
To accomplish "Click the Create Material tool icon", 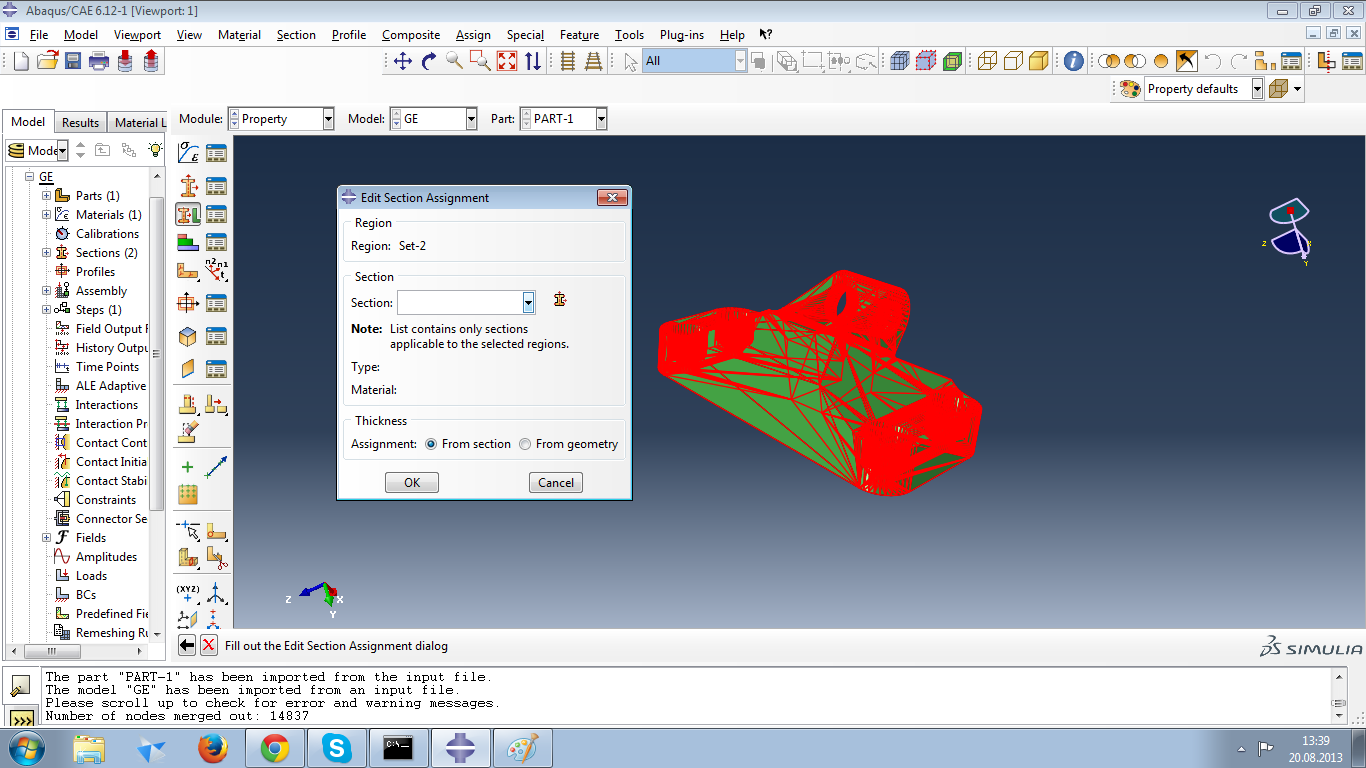I will pyautogui.click(x=188, y=153).
